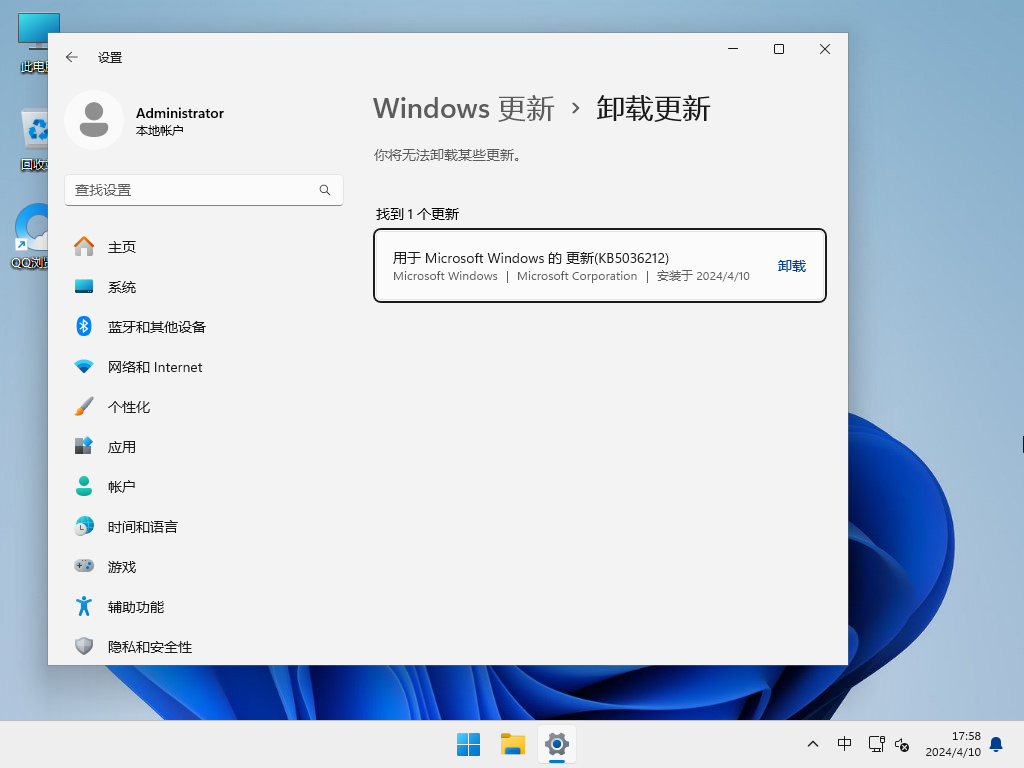The image size is (1024, 768).
Task: Open 系统 settings from the sidebar
Action: coord(122,287)
